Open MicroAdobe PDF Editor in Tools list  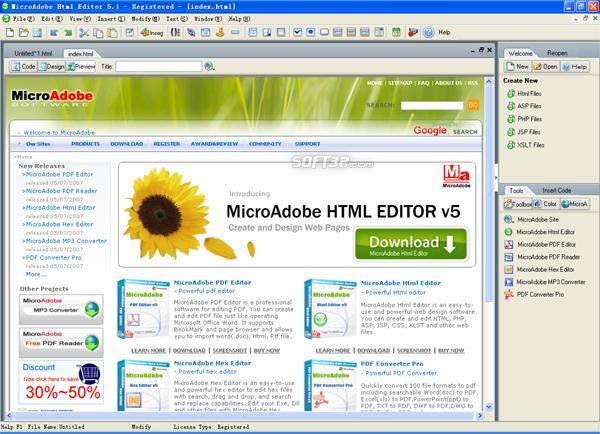point(540,245)
